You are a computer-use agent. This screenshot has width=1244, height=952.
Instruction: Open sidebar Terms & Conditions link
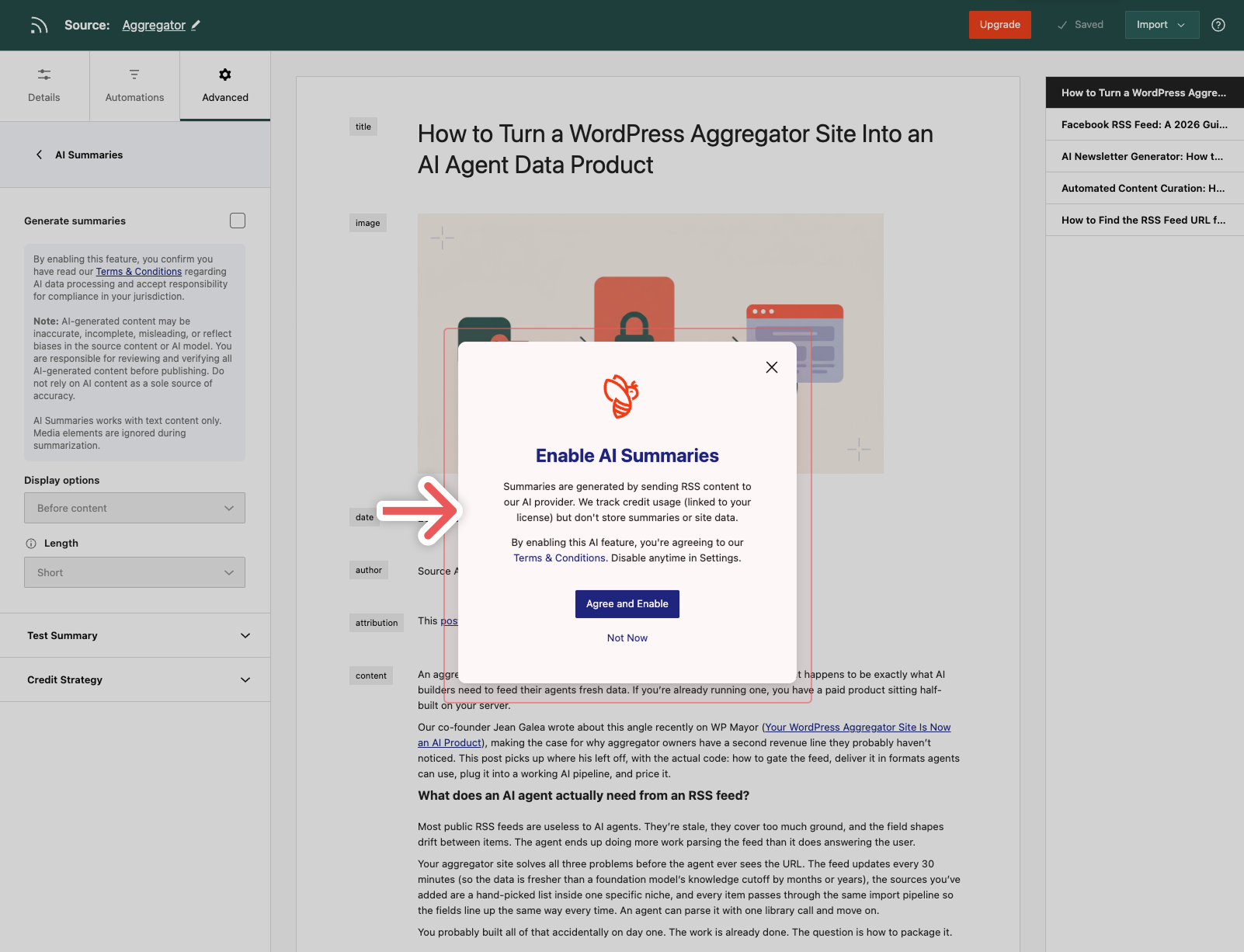139,272
